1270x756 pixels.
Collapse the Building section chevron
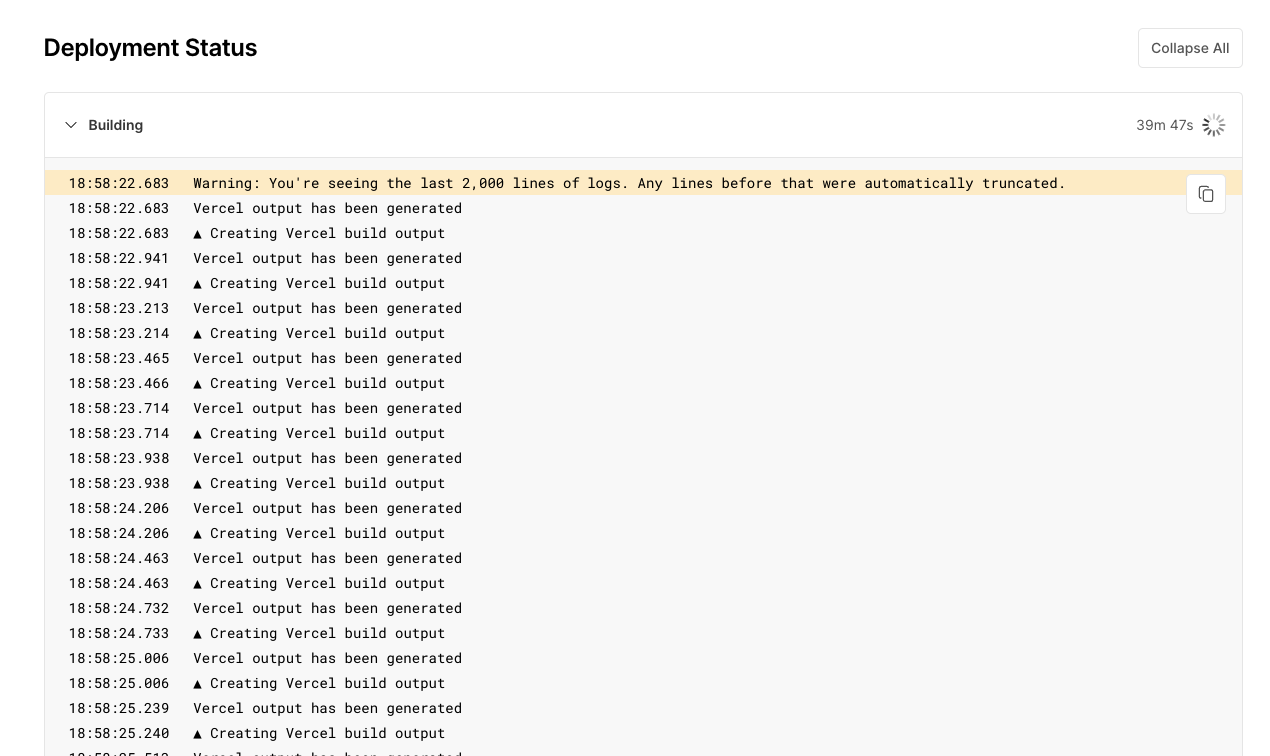click(x=71, y=125)
